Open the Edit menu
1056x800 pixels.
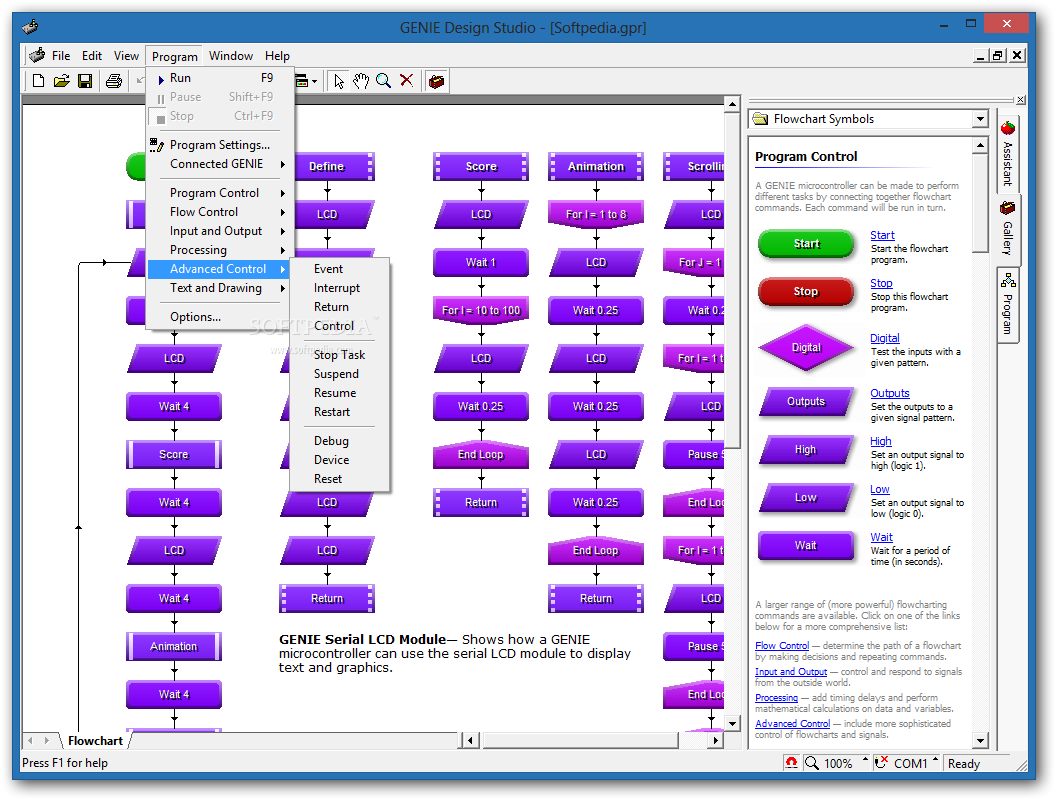(x=92, y=56)
